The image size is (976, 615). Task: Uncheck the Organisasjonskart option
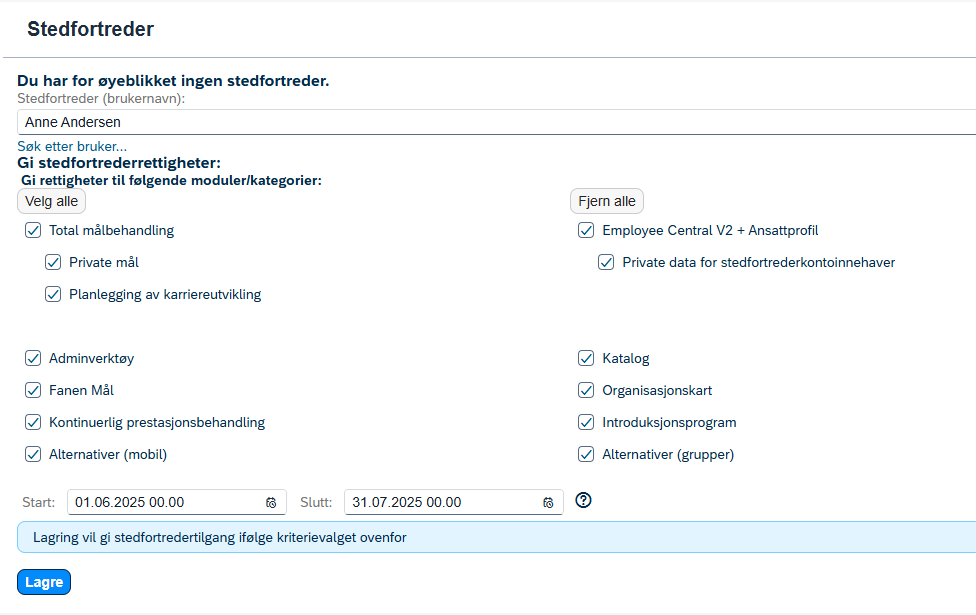(586, 390)
